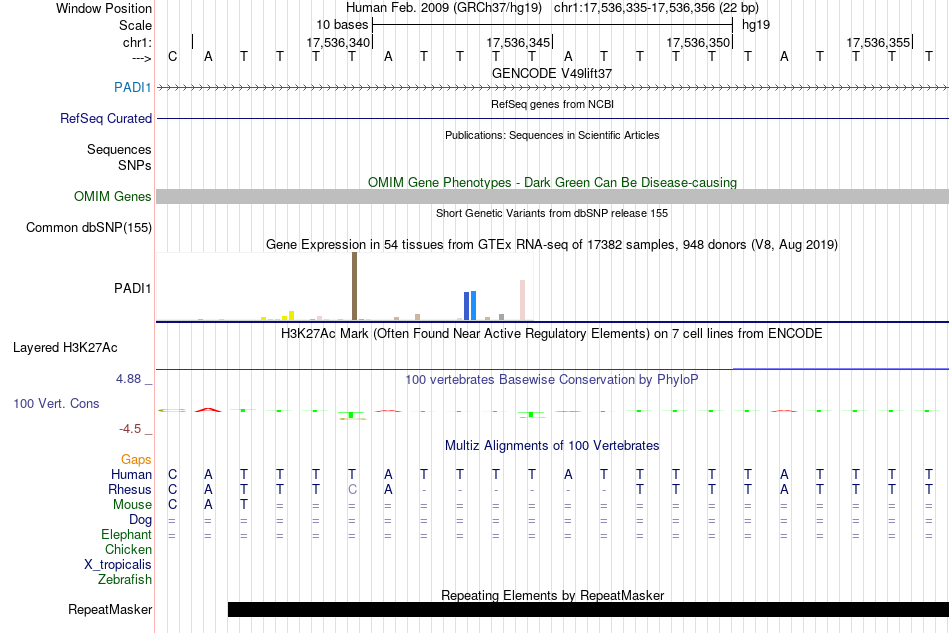Viewport: 950px width, 633px height.
Task: Click the light-colored C in Rhesus row
Action: [x=352, y=489]
